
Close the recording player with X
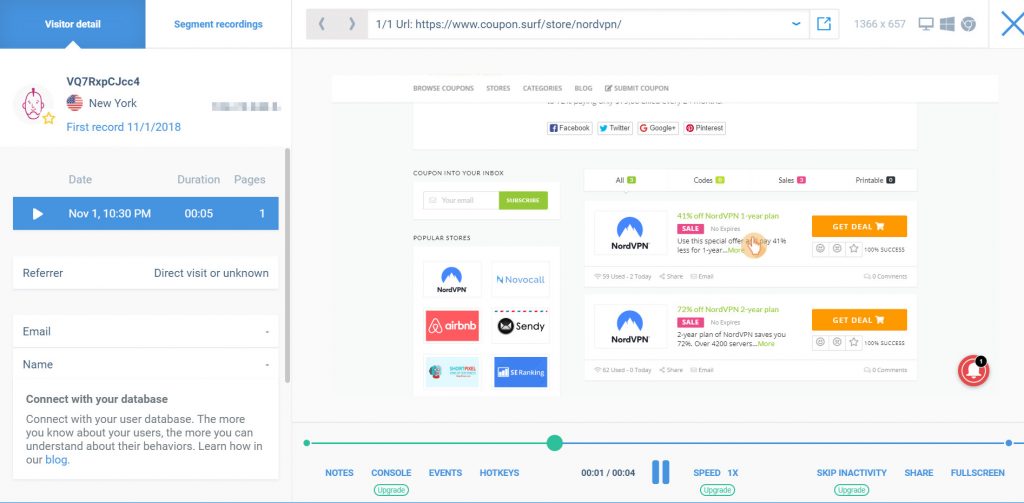[x=1012, y=24]
